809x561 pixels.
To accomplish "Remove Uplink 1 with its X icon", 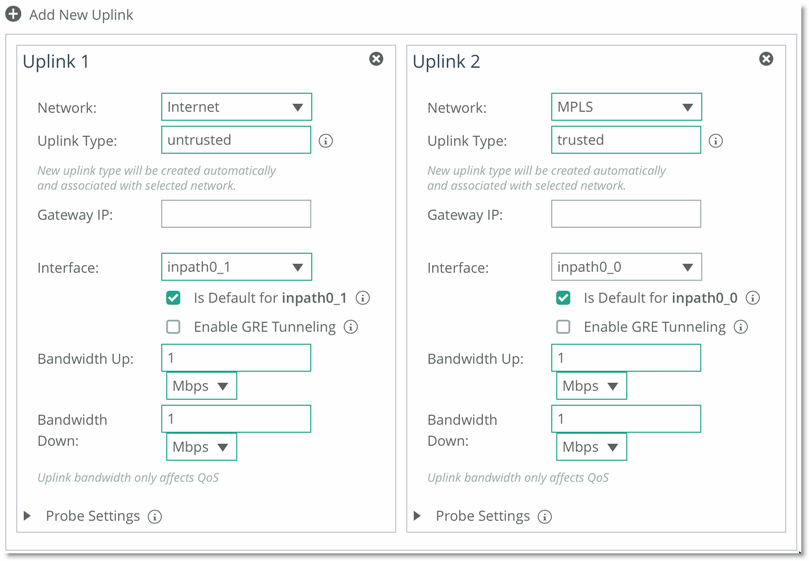I will [376, 59].
